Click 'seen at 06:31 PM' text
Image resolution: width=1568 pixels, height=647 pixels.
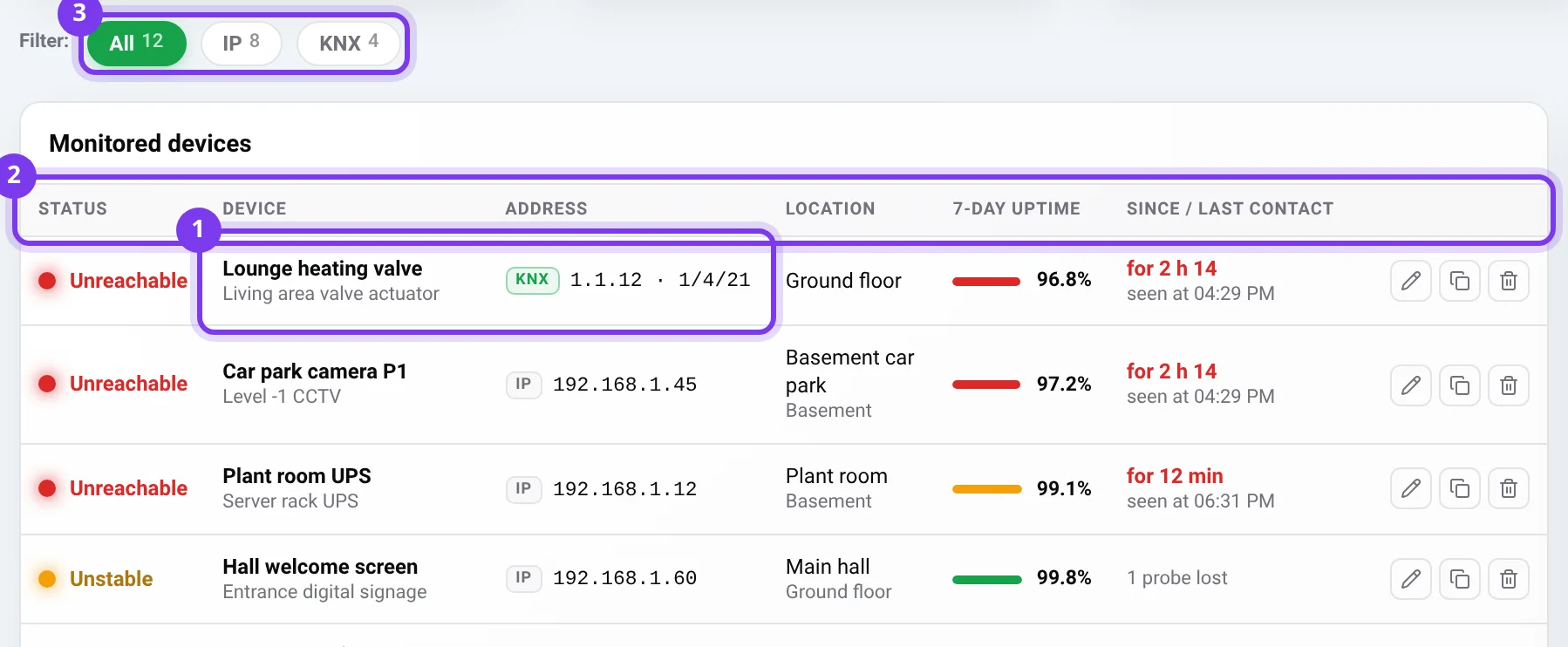tap(1200, 501)
